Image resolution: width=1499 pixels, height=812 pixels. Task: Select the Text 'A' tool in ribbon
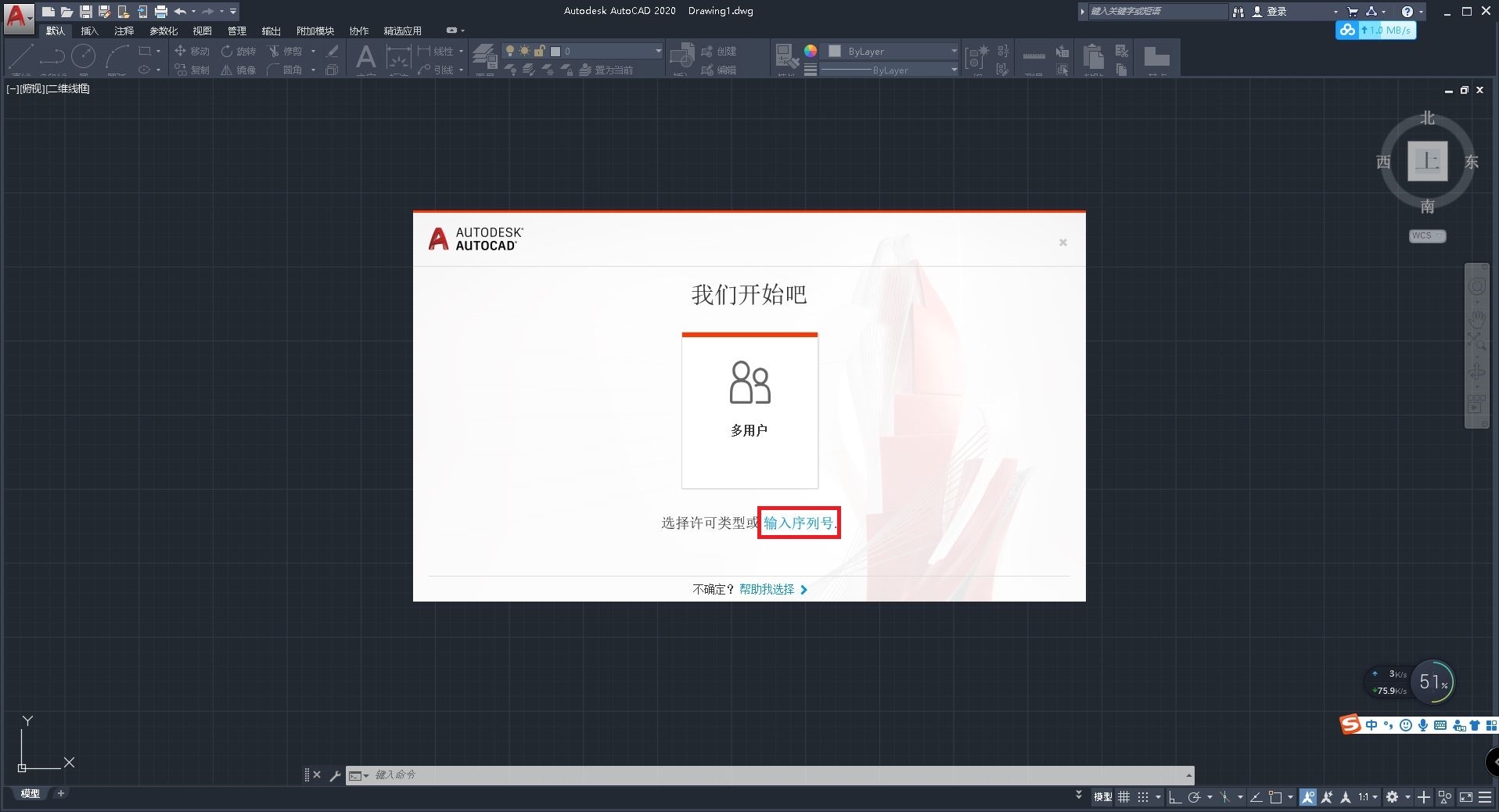[365, 57]
